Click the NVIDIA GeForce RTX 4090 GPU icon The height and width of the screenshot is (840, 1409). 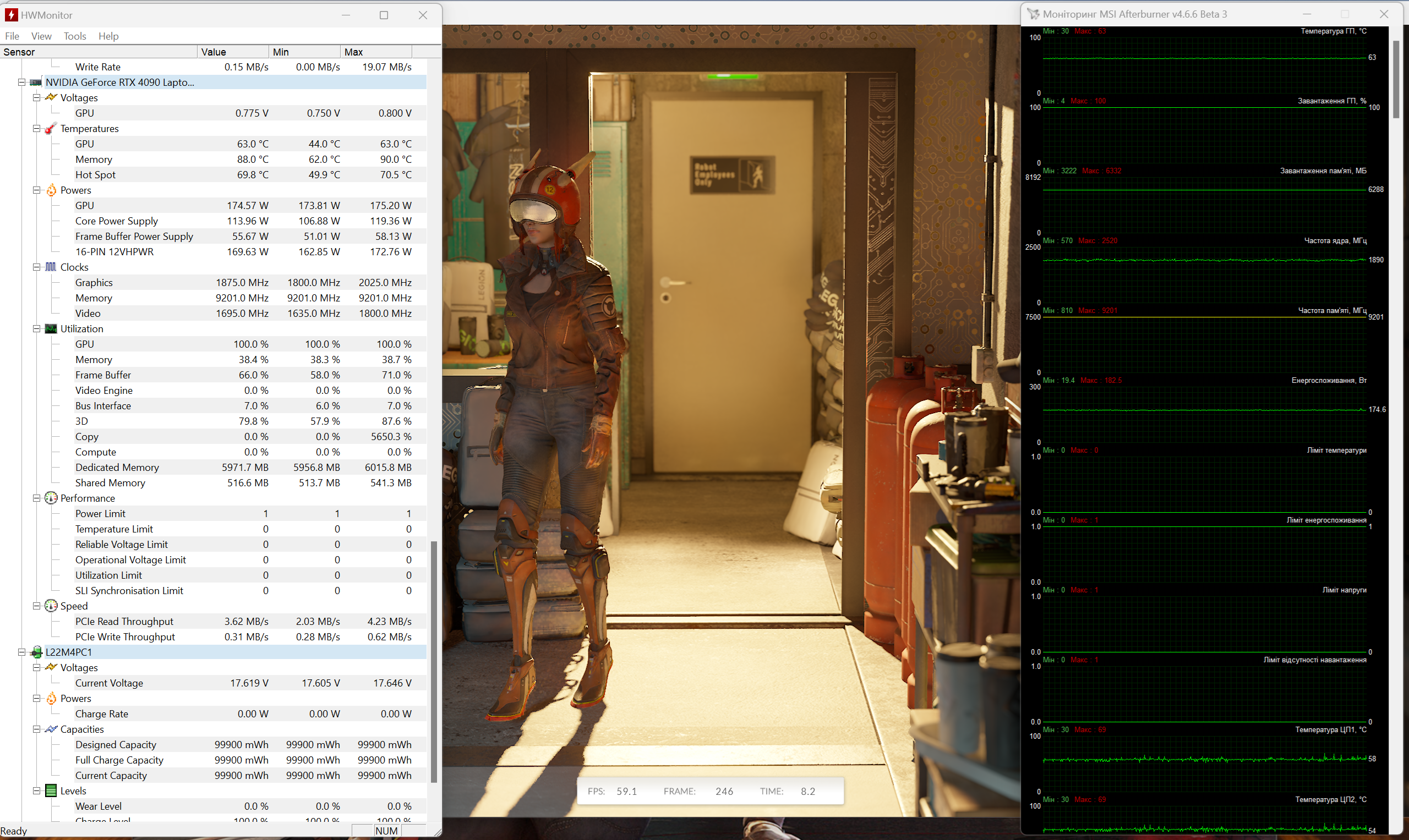pyautogui.click(x=36, y=82)
